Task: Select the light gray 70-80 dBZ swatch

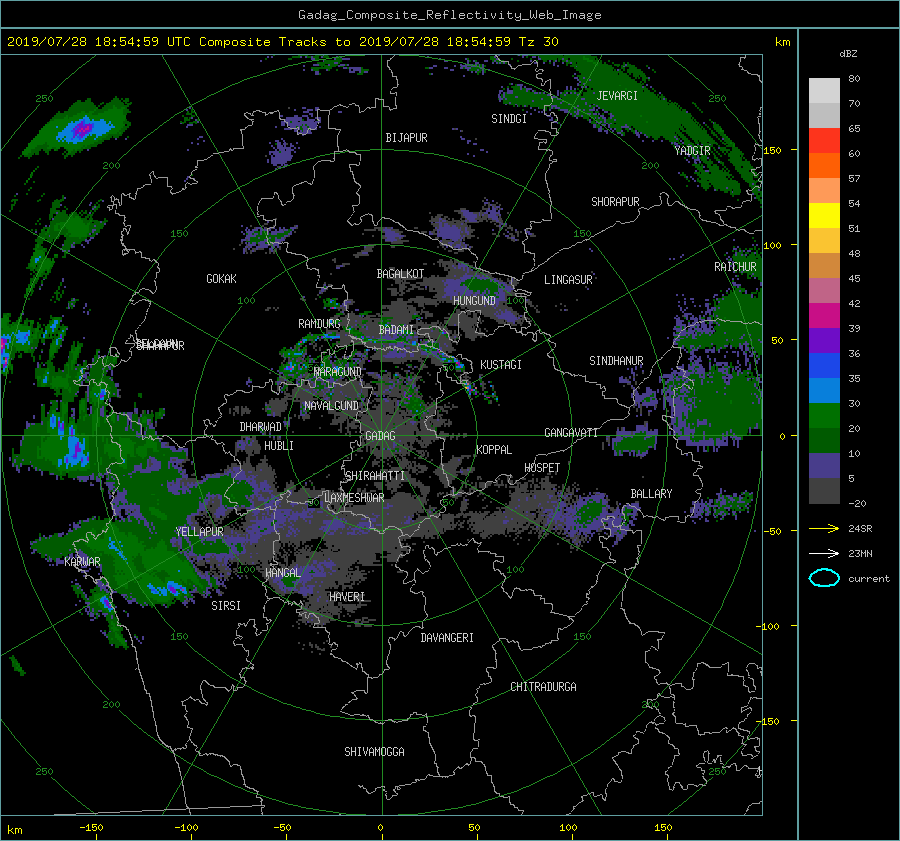Action: [824, 91]
